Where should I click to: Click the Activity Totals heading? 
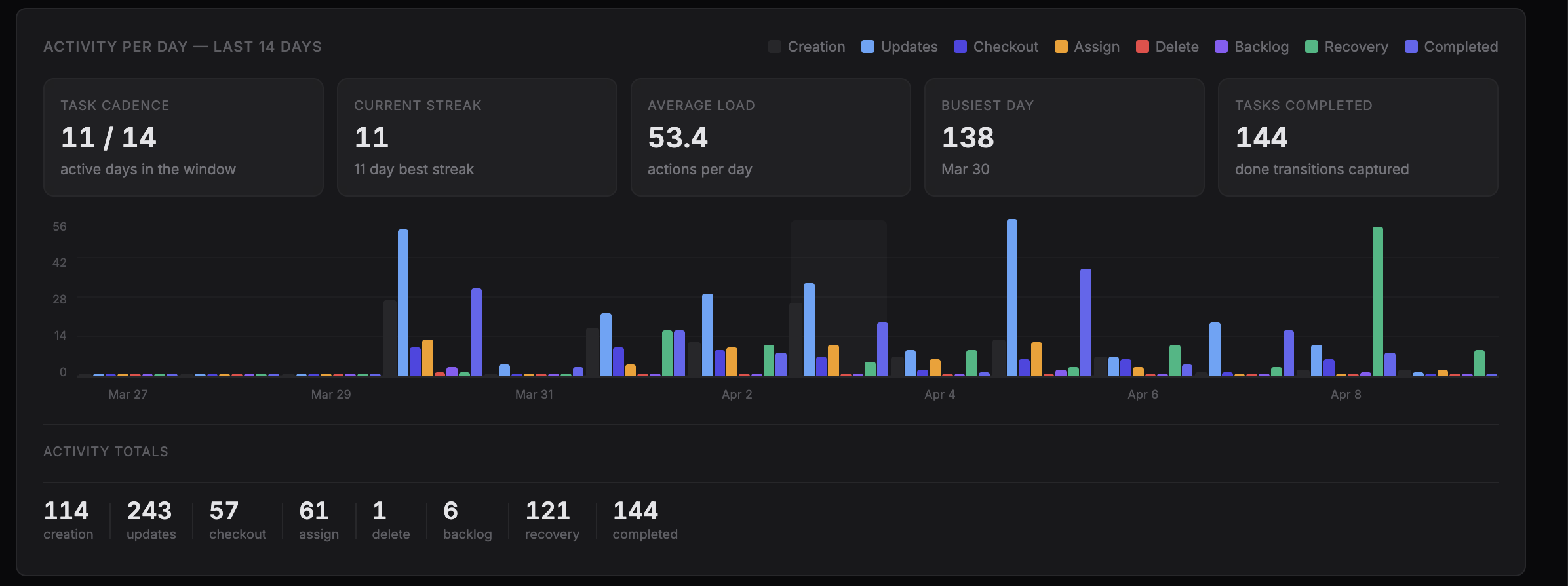pos(106,452)
